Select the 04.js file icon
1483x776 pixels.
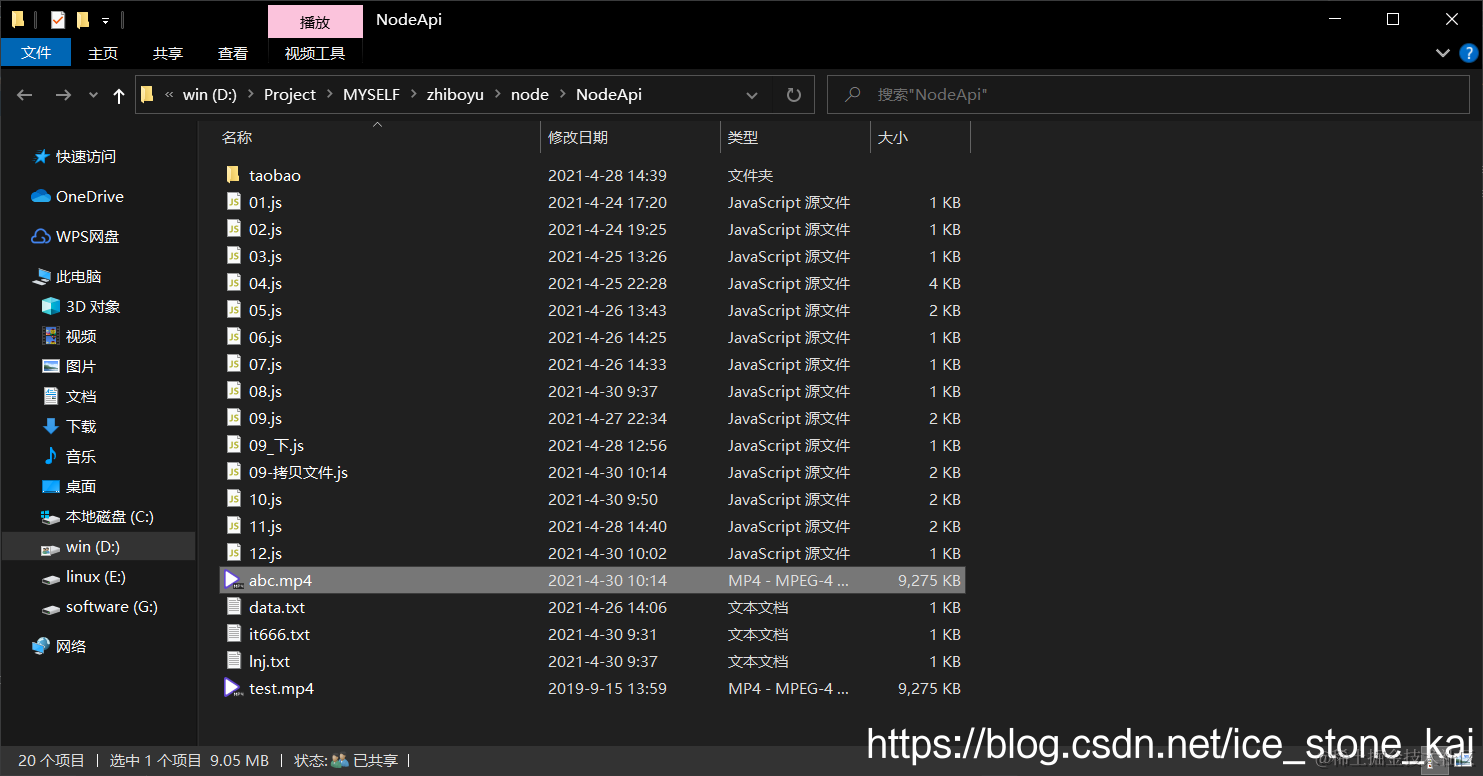click(233, 283)
